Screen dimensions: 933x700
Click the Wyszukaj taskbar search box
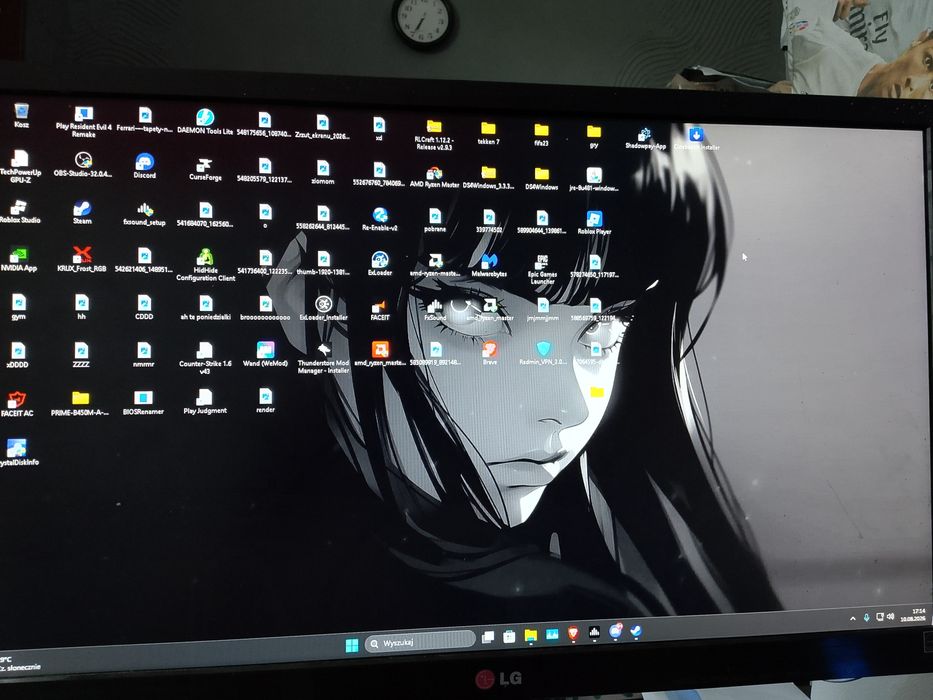pyautogui.click(x=420, y=642)
